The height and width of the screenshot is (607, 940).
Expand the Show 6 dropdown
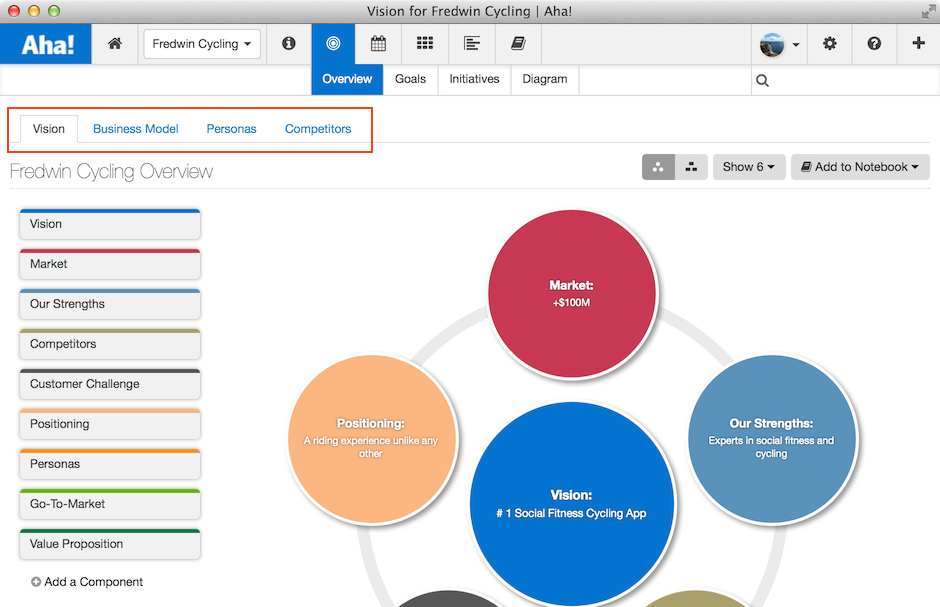coord(749,167)
